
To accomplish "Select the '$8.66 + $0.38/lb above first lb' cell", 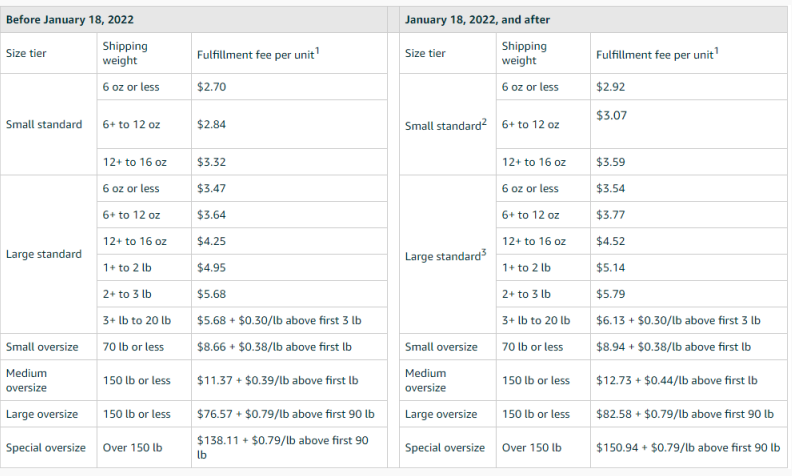I will 274,347.
